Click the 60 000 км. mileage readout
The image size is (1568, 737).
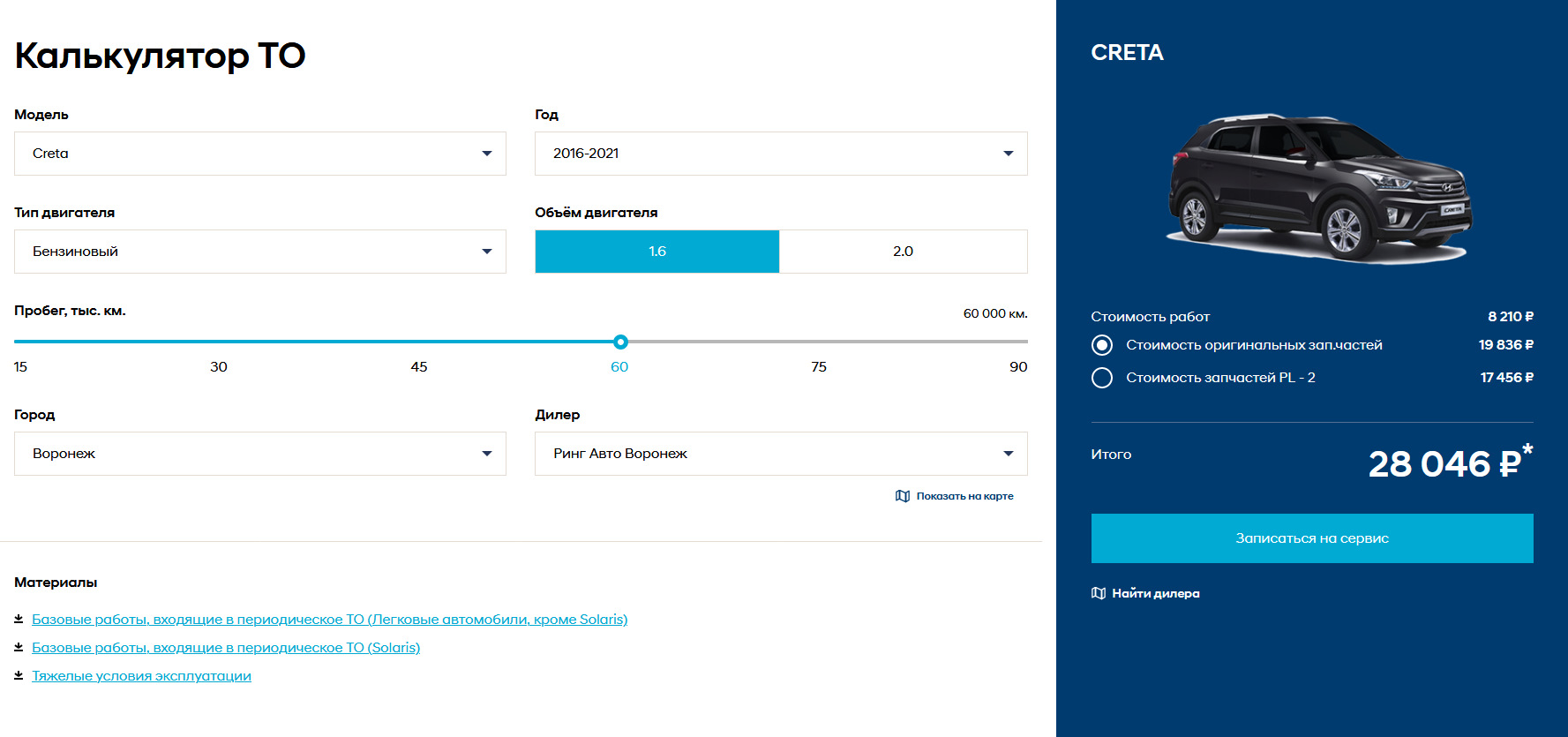point(995,313)
